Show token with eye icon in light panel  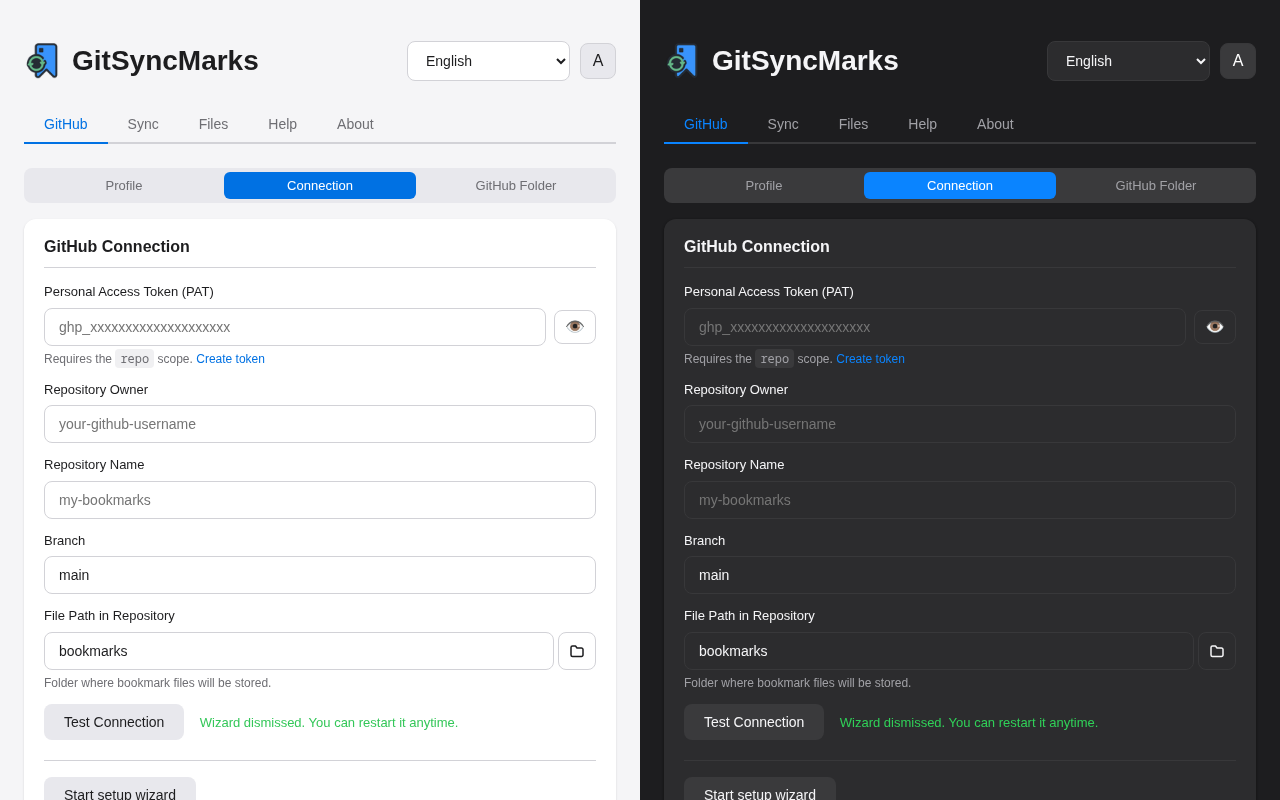click(x=575, y=327)
